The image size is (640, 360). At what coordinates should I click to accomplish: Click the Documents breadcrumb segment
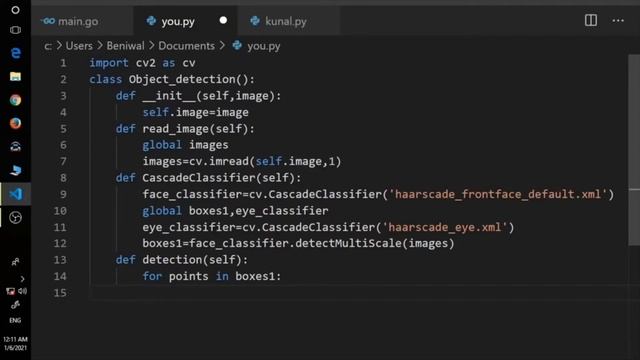(187, 46)
